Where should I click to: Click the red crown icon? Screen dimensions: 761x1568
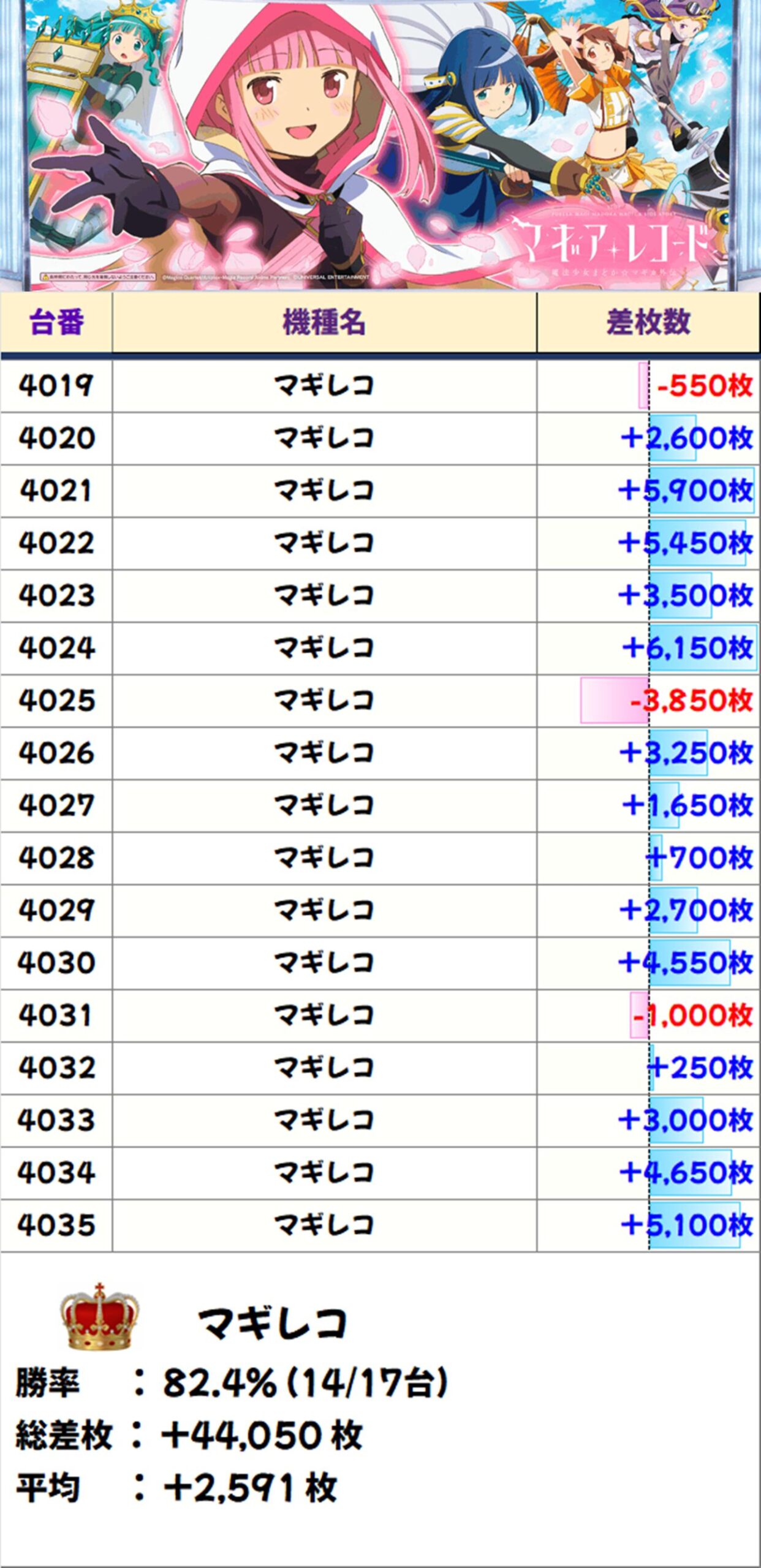click(99, 1316)
